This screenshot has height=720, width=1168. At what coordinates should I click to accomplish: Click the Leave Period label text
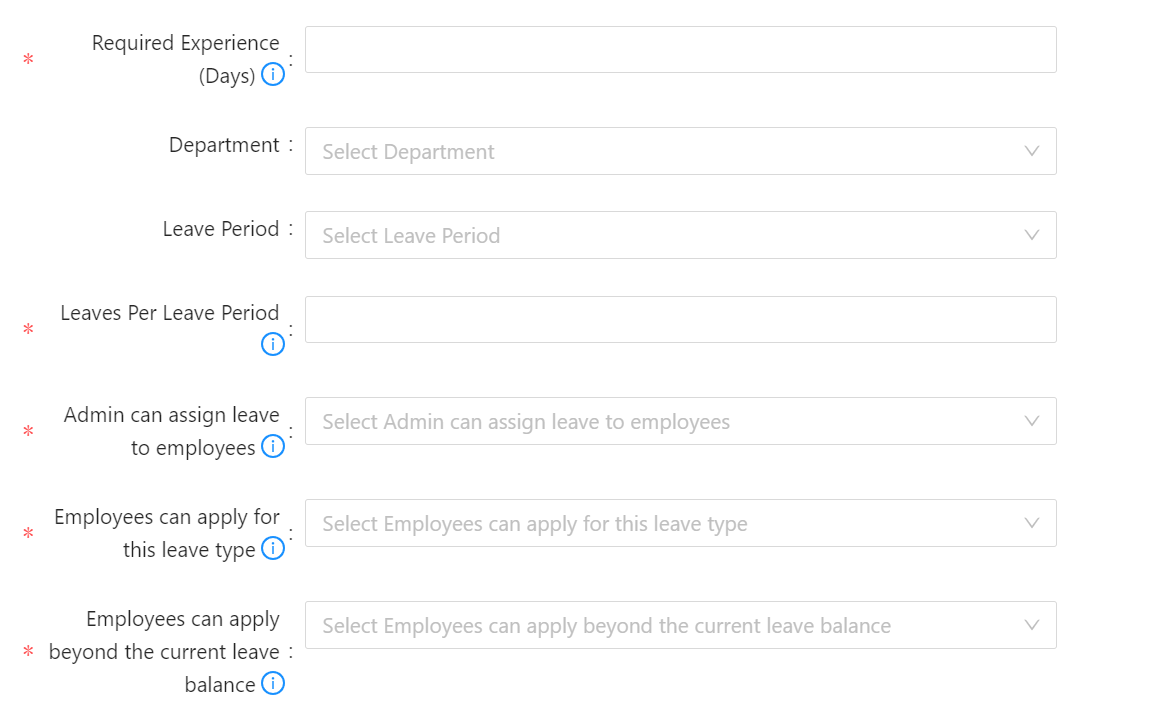point(220,229)
